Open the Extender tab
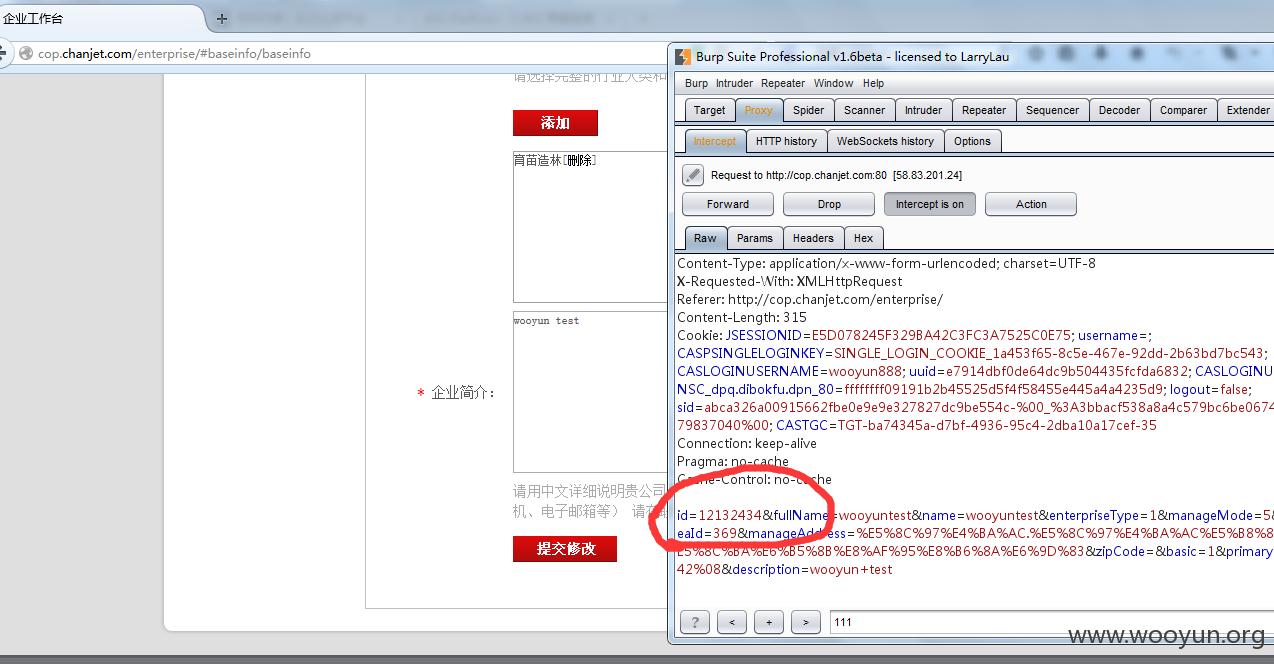This screenshot has width=1274, height=664. (x=1247, y=110)
